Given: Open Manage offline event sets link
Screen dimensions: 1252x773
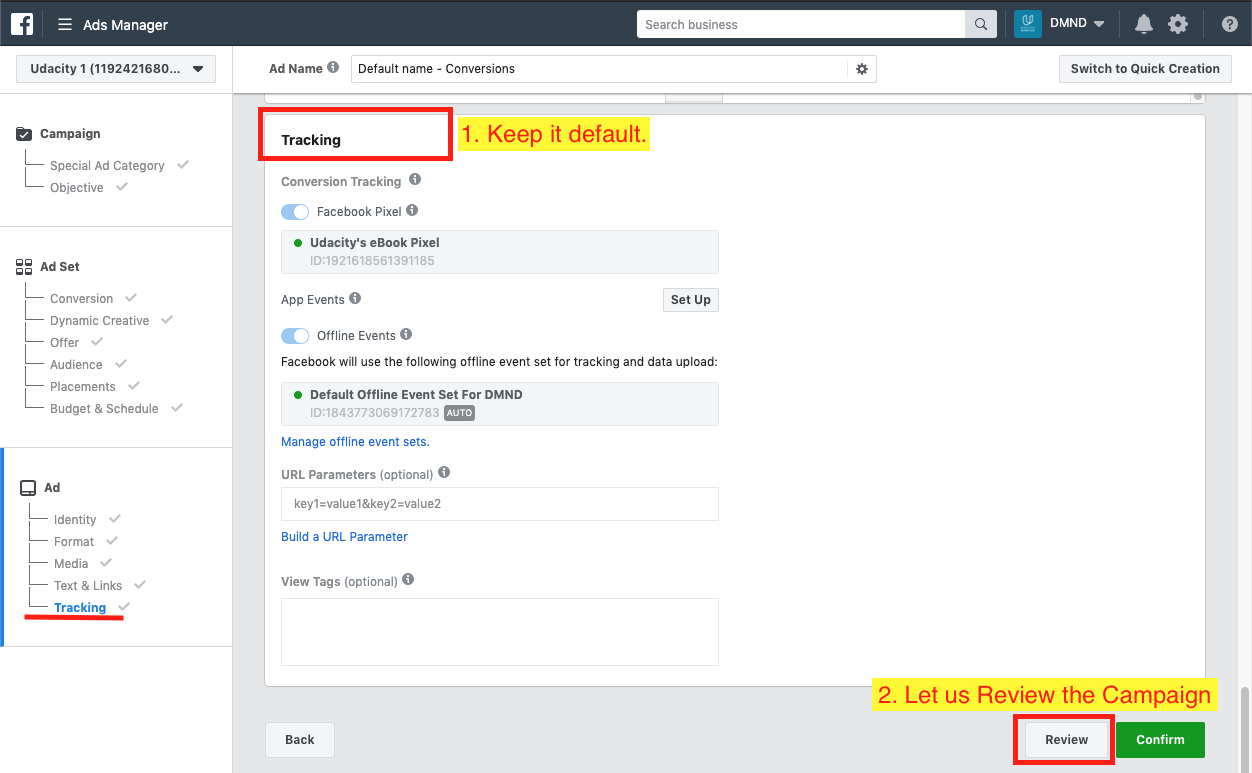Looking at the screenshot, I should tap(355, 441).
